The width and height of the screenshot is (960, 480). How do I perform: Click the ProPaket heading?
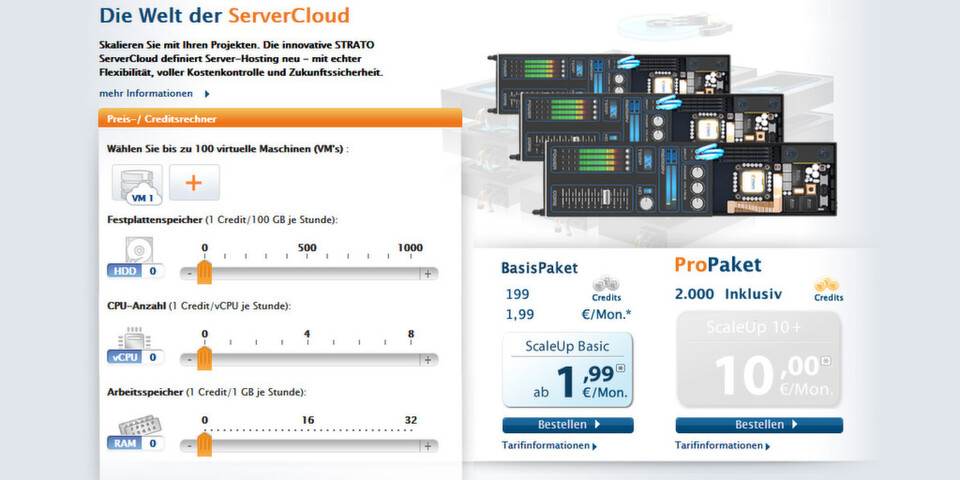(718, 265)
